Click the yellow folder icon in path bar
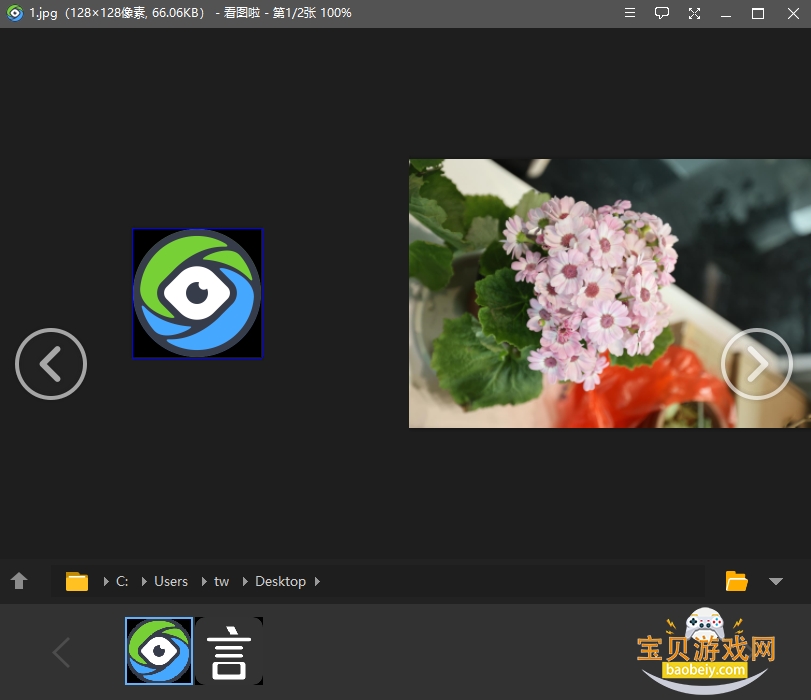Screen dimensions: 811x700 tap(77, 581)
